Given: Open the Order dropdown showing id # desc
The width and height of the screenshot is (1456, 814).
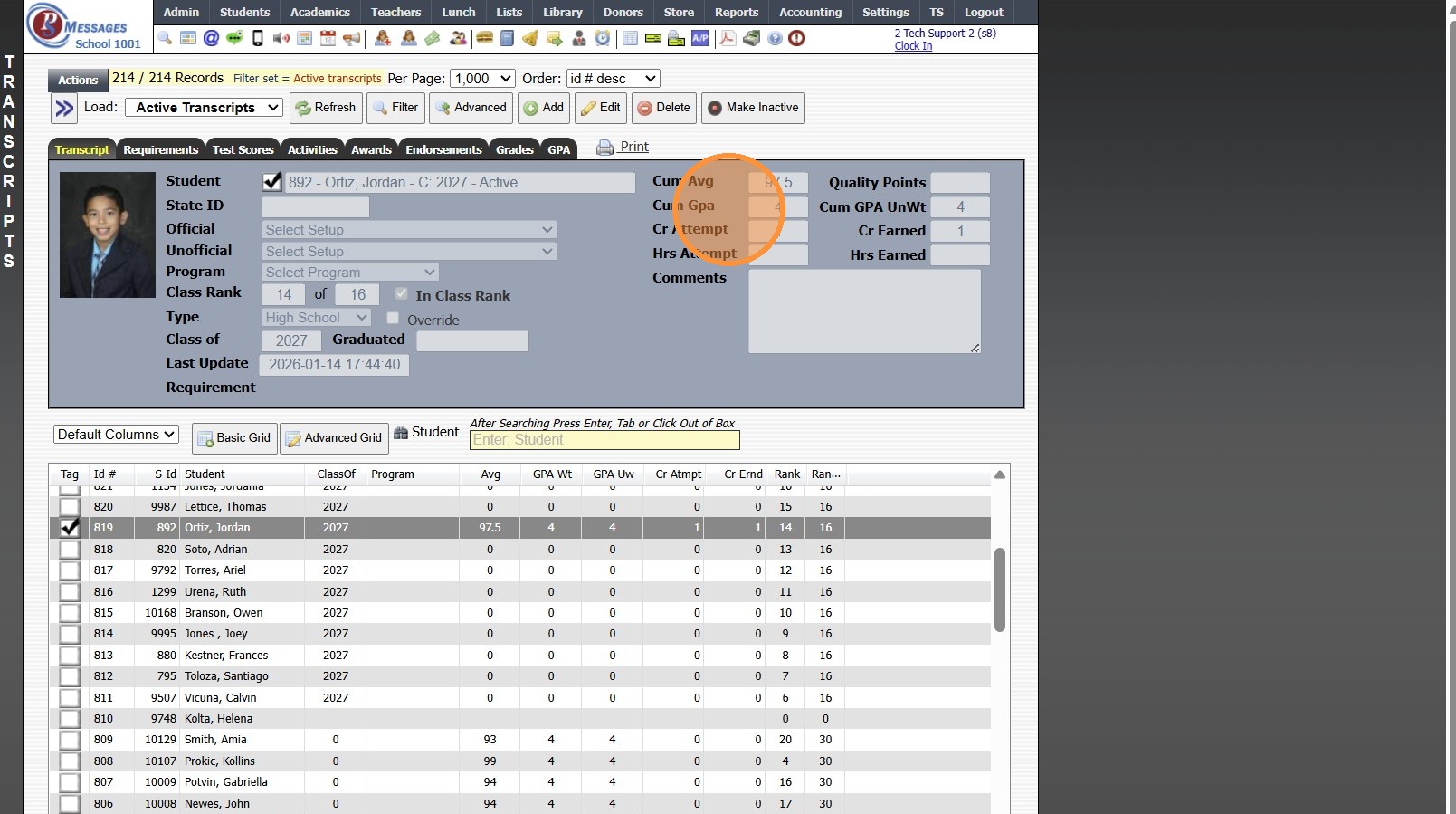Looking at the screenshot, I should coord(613,79).
